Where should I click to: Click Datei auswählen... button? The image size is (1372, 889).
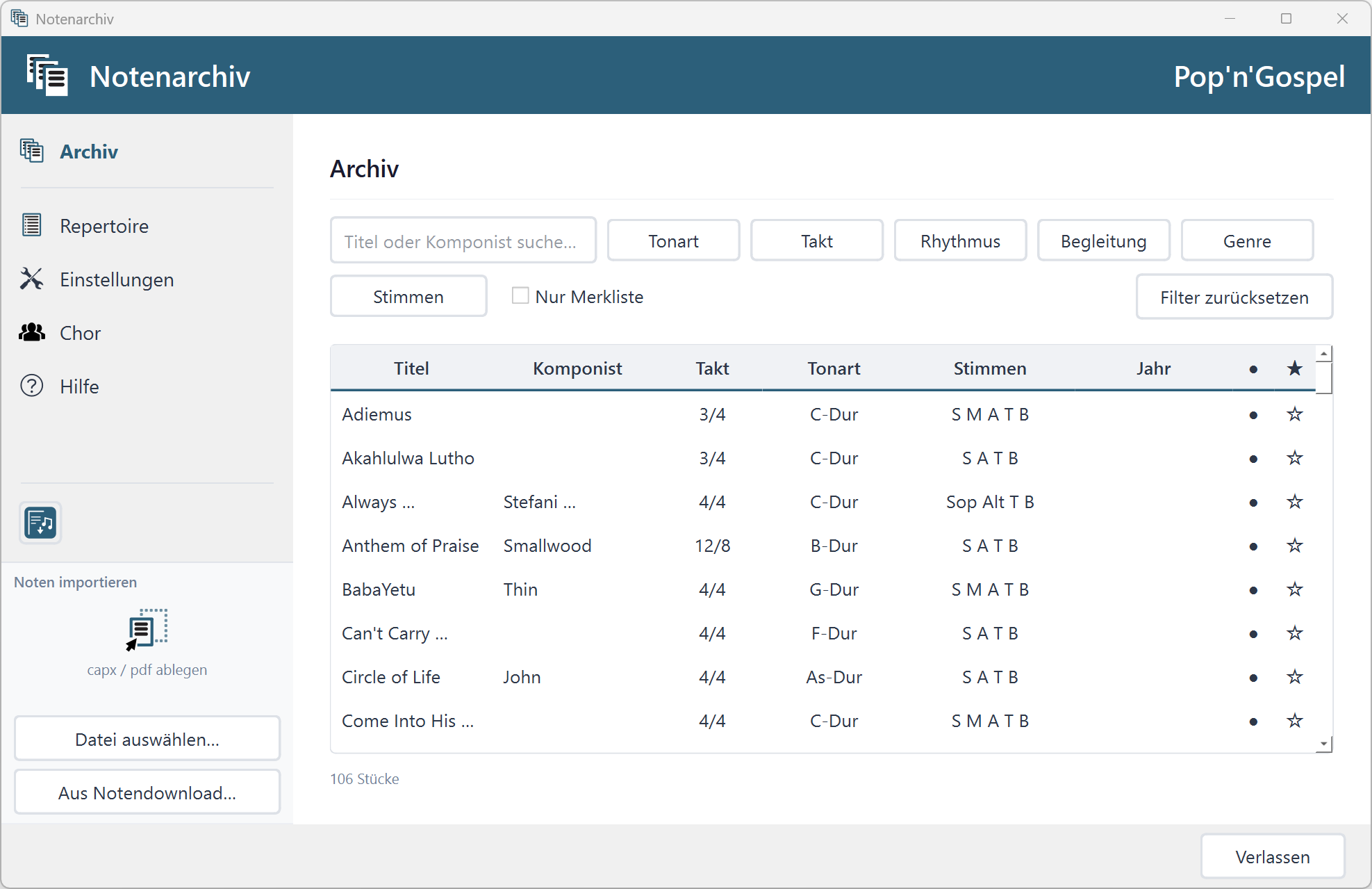[x=147, y=739]
